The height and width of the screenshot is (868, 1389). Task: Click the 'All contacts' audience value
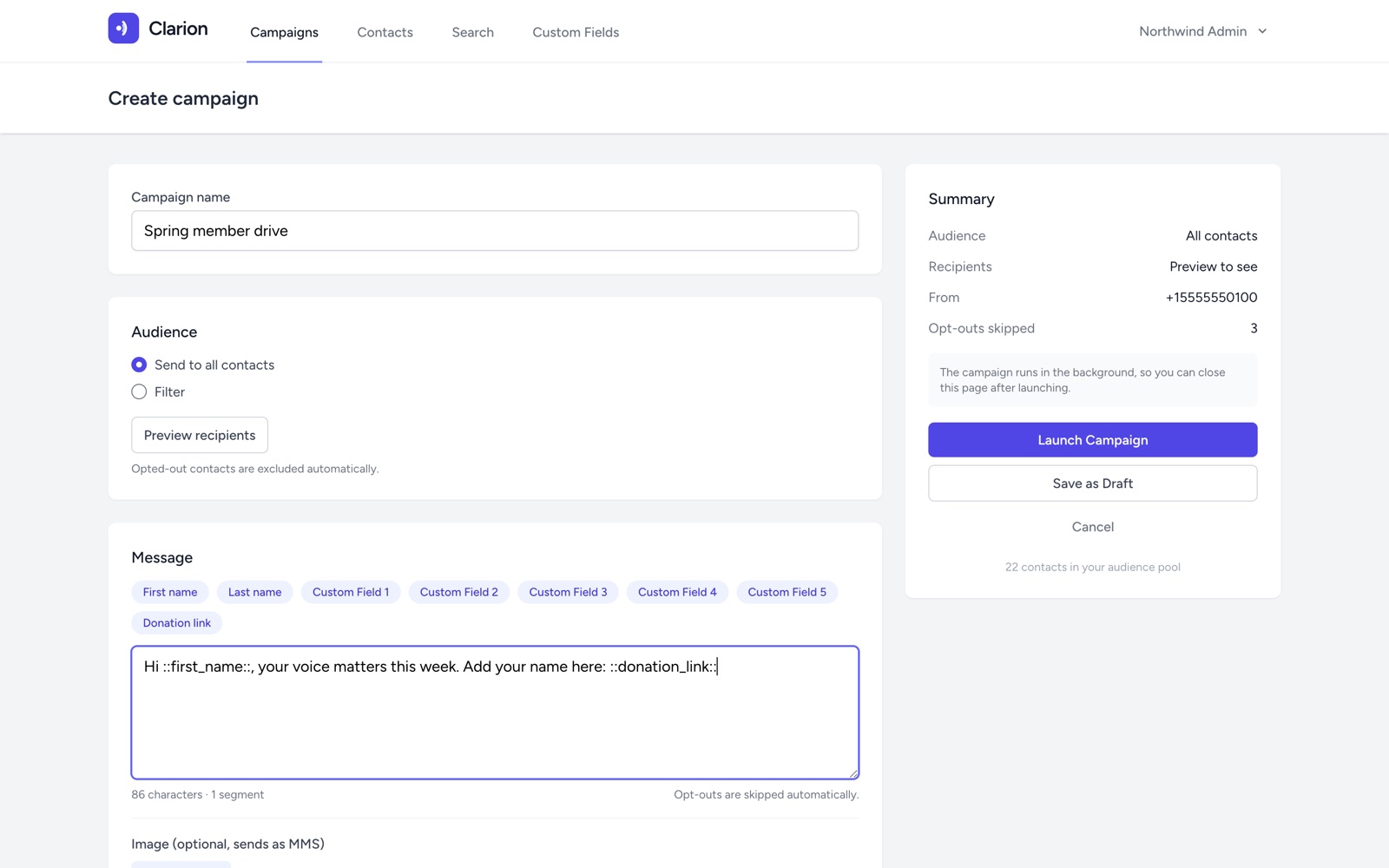[x=1221, y=236]
